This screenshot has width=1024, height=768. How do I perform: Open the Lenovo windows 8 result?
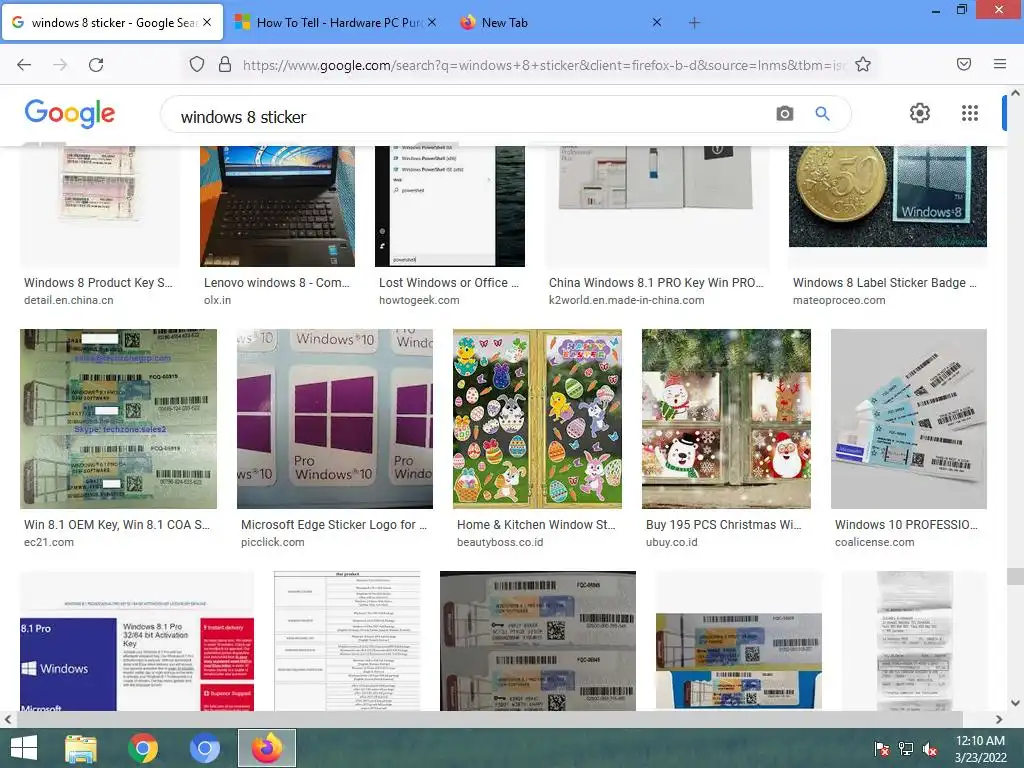pyautogui.click(x=276, y=283)
